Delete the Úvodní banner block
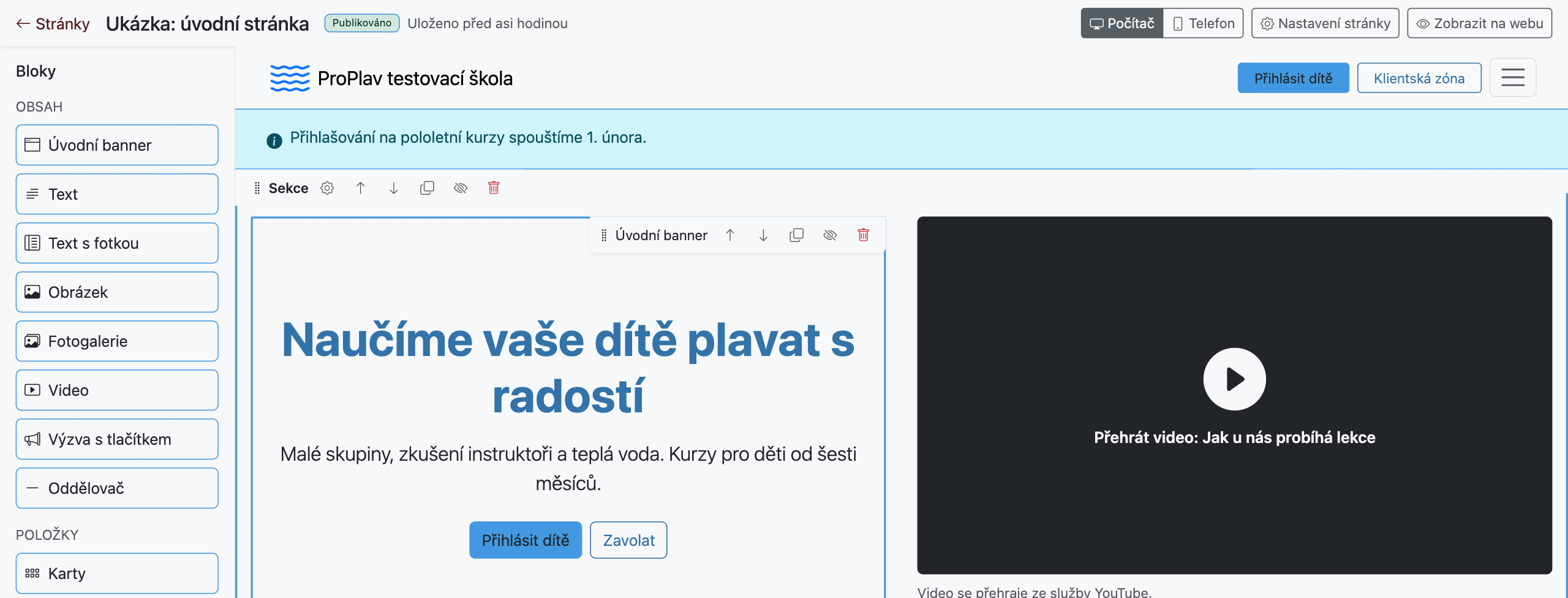The height and width of the screenshot is (598, 1568). pos(864,235)
